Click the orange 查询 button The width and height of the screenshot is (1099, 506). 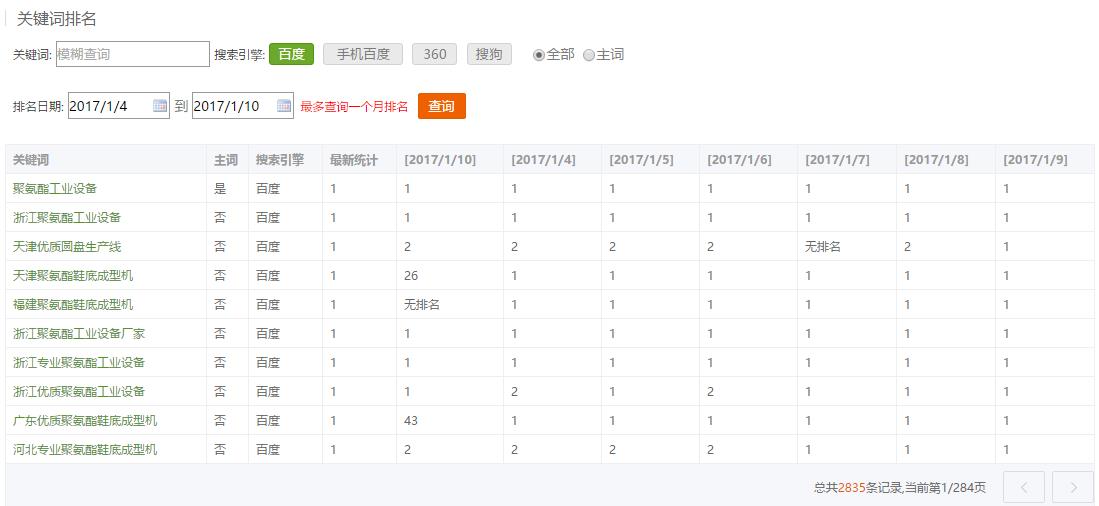click(442, 106)
